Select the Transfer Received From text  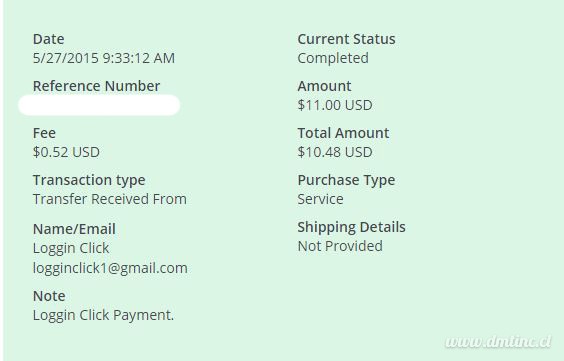point(110,199)
